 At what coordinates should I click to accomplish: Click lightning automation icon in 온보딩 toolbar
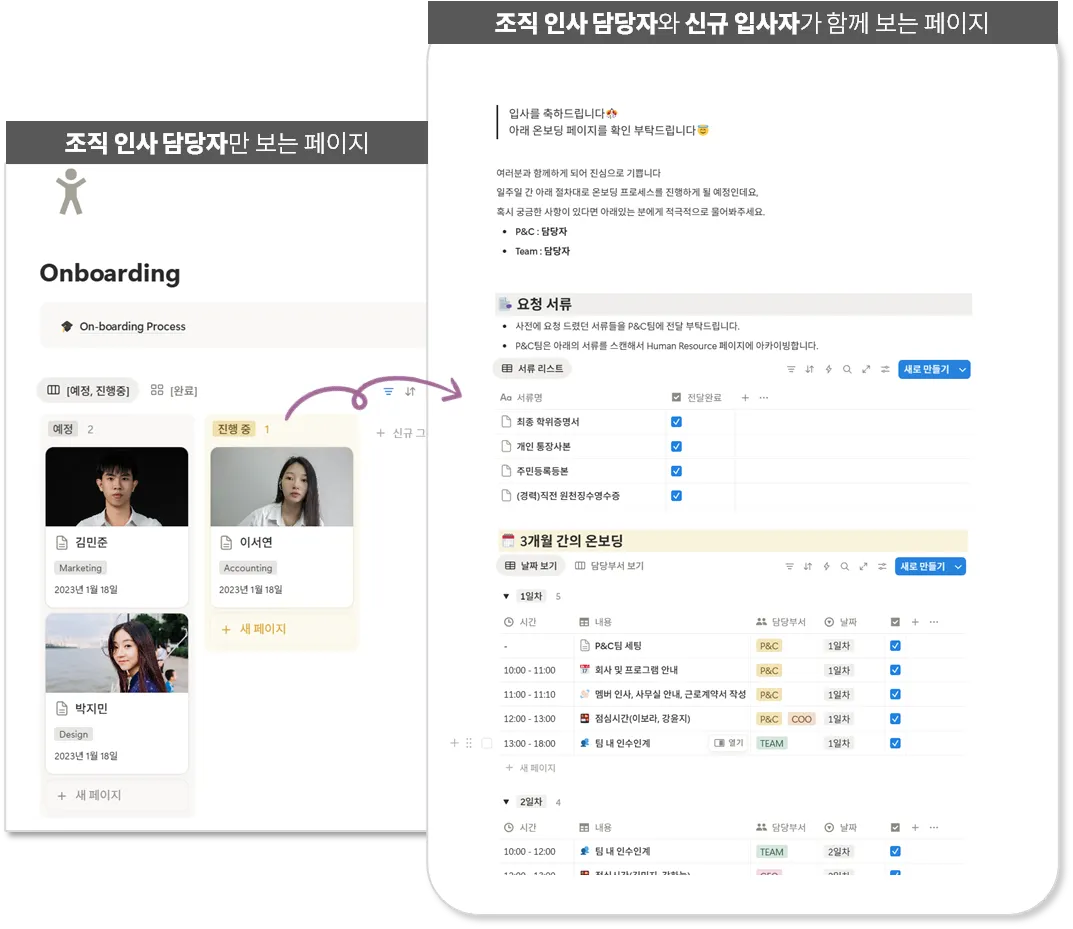tap(826, 567)
